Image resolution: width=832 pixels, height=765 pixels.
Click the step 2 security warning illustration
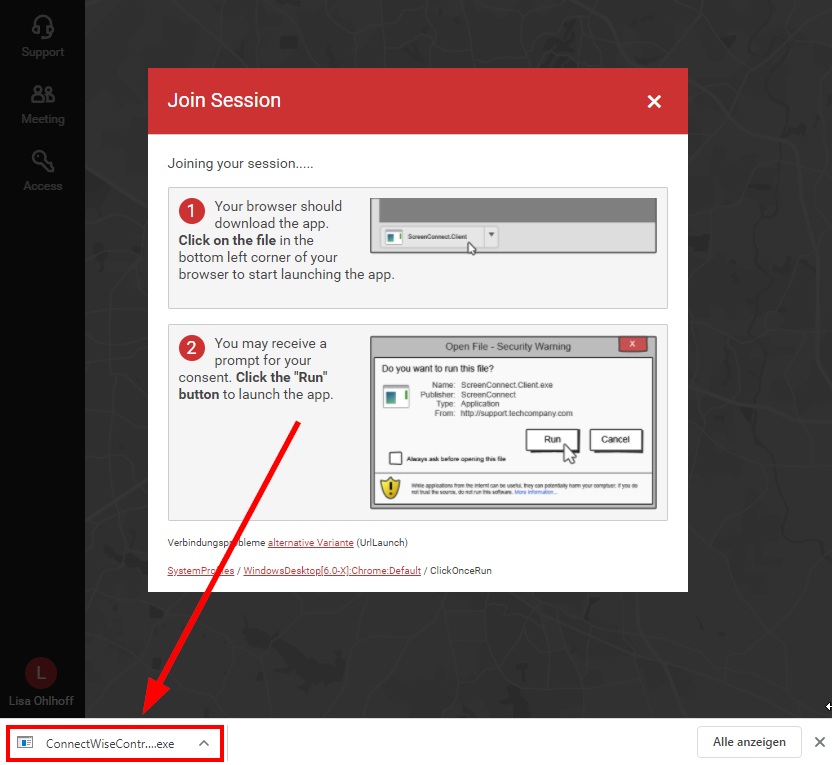tap(513, 422)
